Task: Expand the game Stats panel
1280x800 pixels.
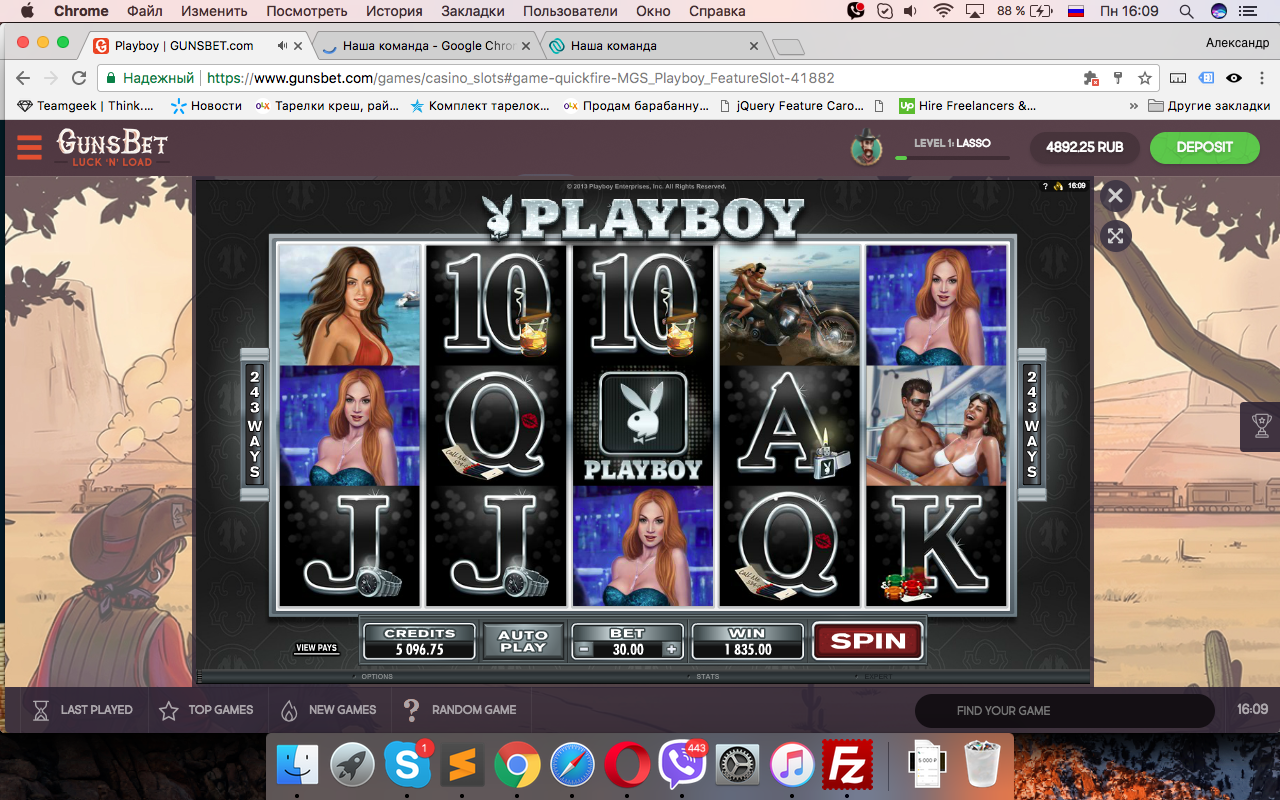Action: pos(707,677)
